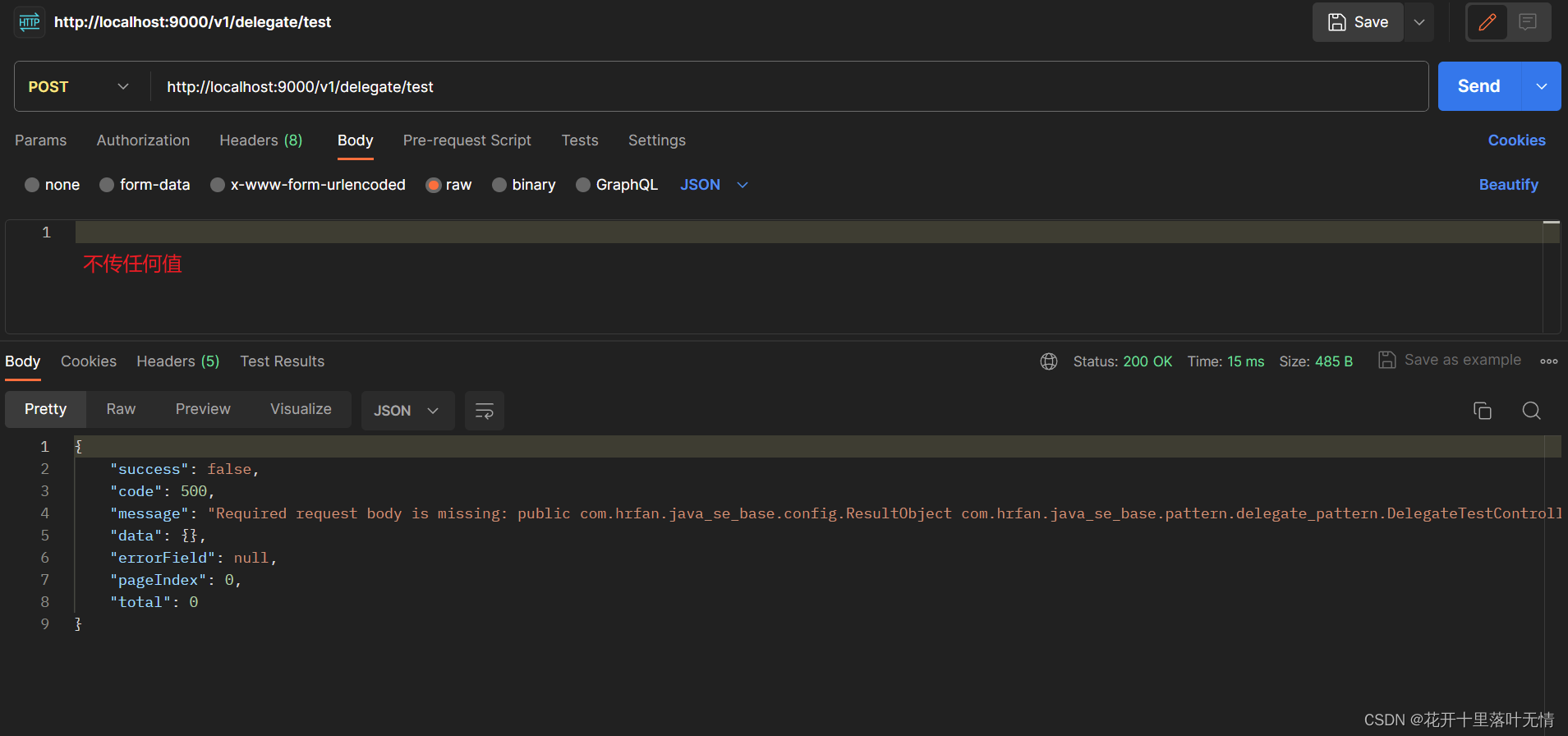Image resolution: width=1568 pixels, height=736 pixels.
Task: Open the response Headers (5) tab
Action: pyautogui.click(x=178, y=361)
